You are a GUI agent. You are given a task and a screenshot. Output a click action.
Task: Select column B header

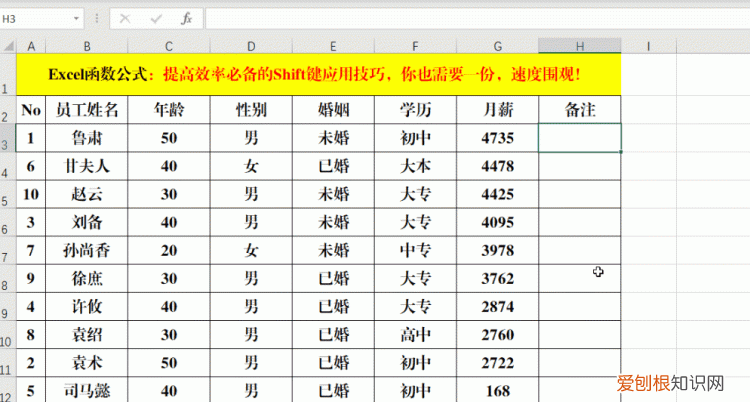pyautogui.click(x=87, y=46)
